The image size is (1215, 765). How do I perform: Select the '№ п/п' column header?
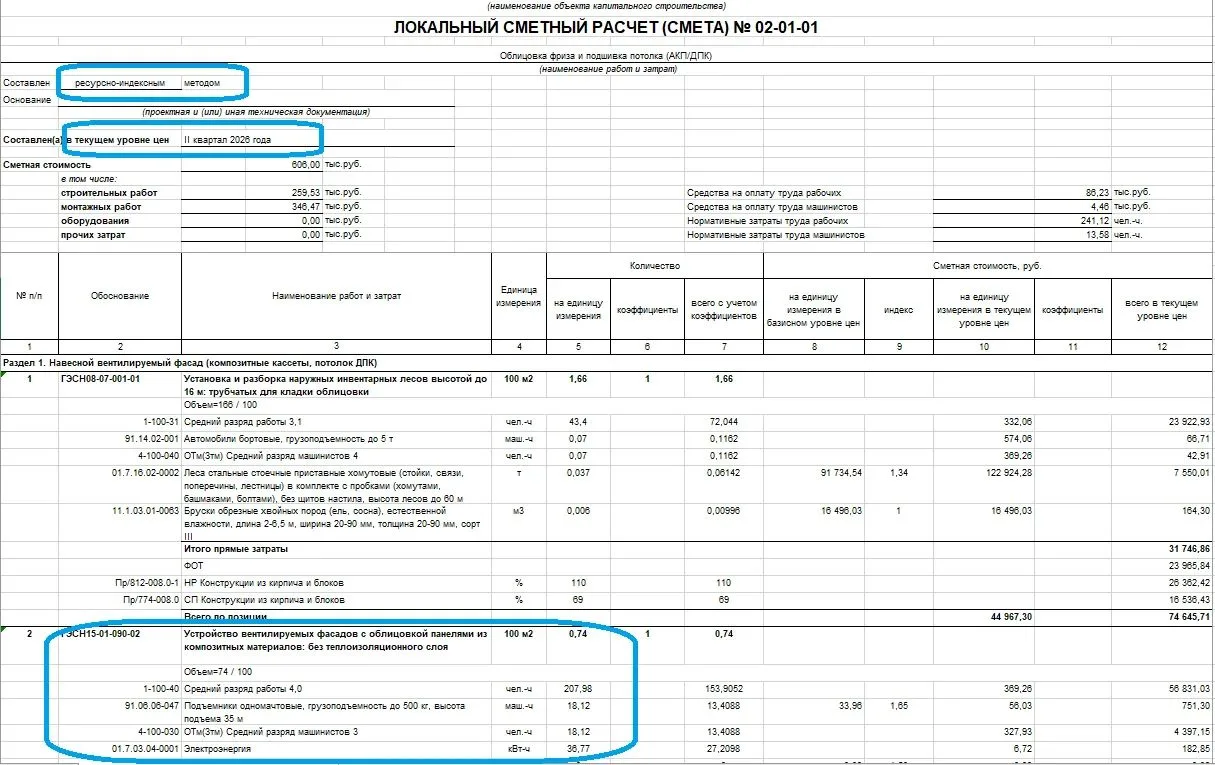[x=29, y=296]
